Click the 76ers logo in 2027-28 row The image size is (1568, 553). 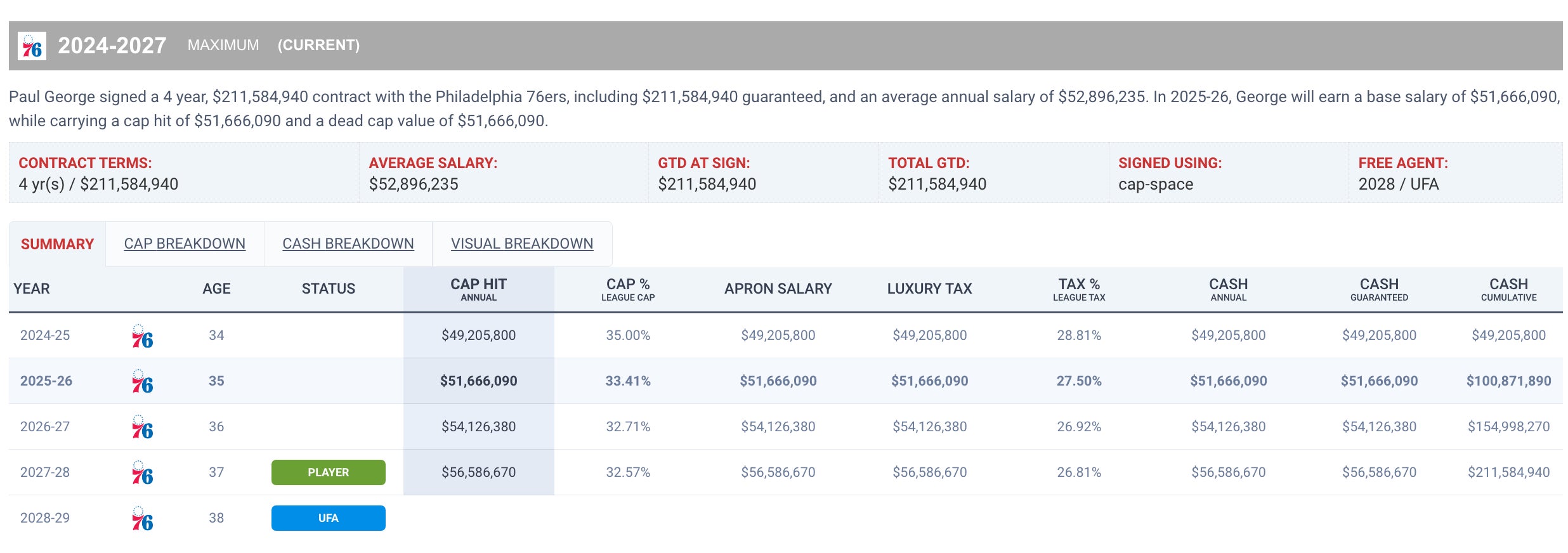click(x=142, y=473)
